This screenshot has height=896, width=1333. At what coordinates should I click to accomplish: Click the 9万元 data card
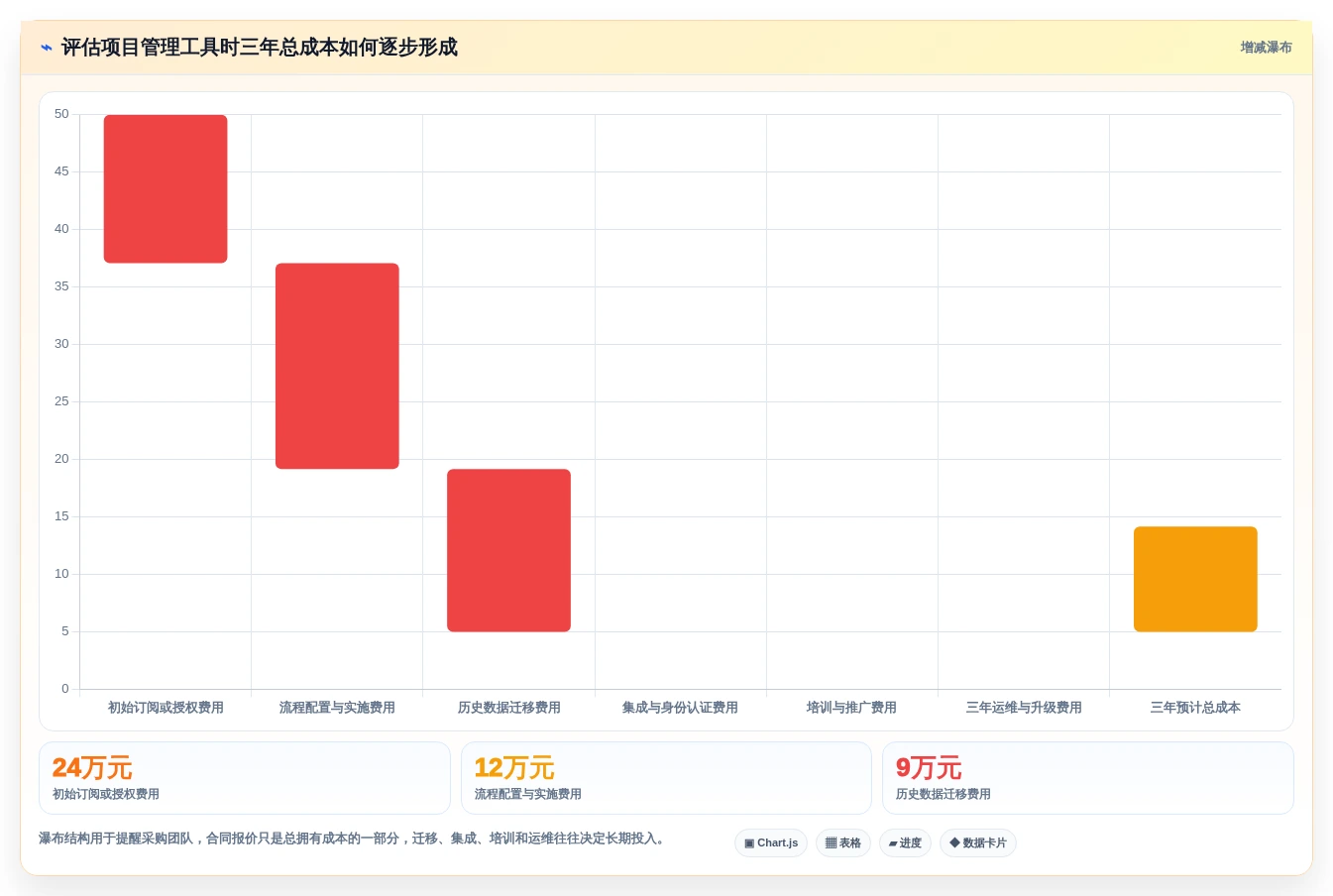pos(1088,778)
